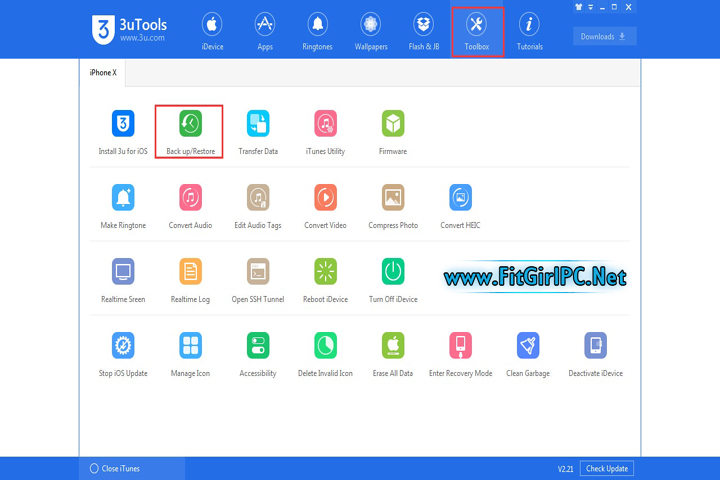Start the Realtime Log tool
The image size is (720, 480).
(190, 272)
